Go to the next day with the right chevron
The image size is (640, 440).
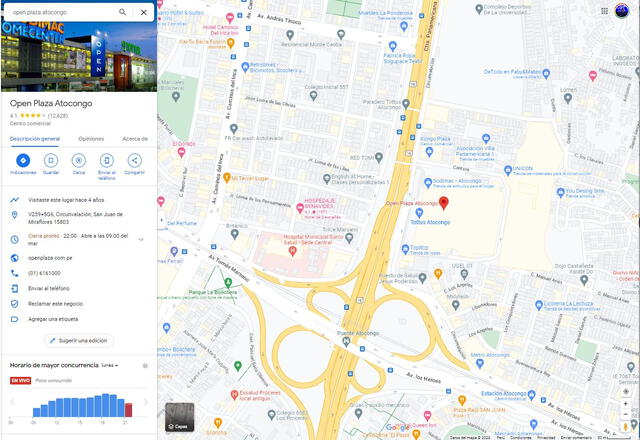pos(146,402)
